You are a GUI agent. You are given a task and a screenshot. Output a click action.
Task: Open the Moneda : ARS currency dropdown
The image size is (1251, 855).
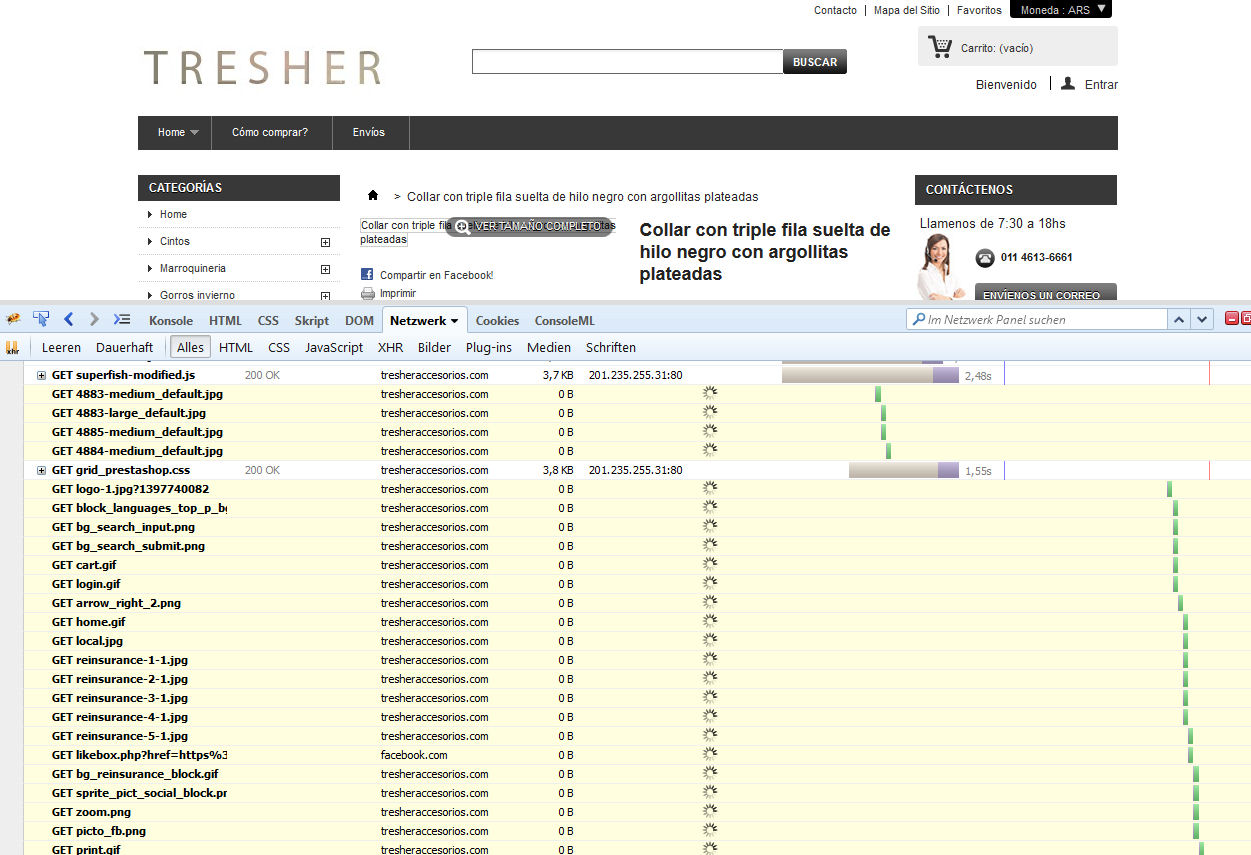pos(1060,10)
